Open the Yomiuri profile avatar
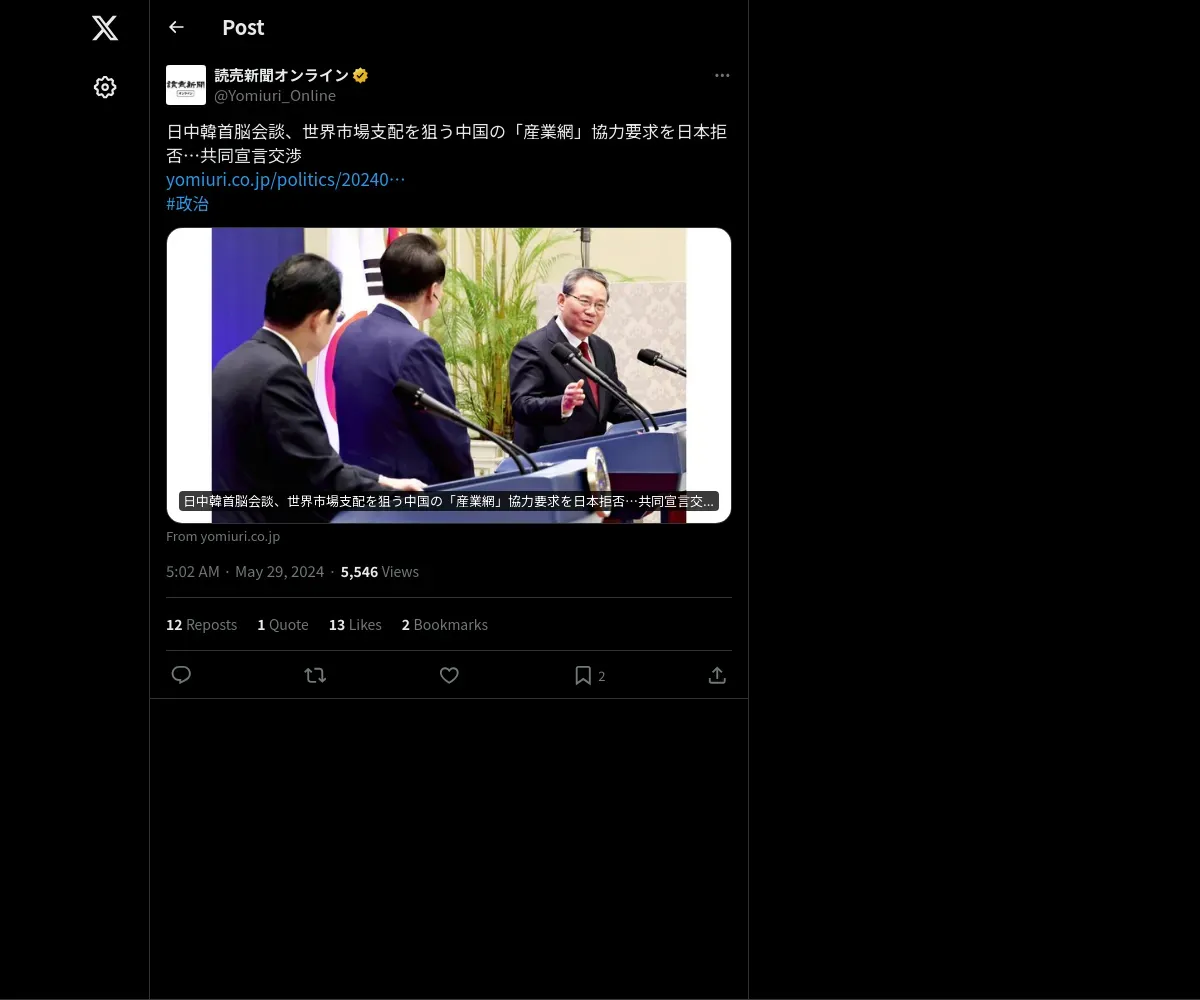Screen dimensions: 1200x1000 coord(186,85)
